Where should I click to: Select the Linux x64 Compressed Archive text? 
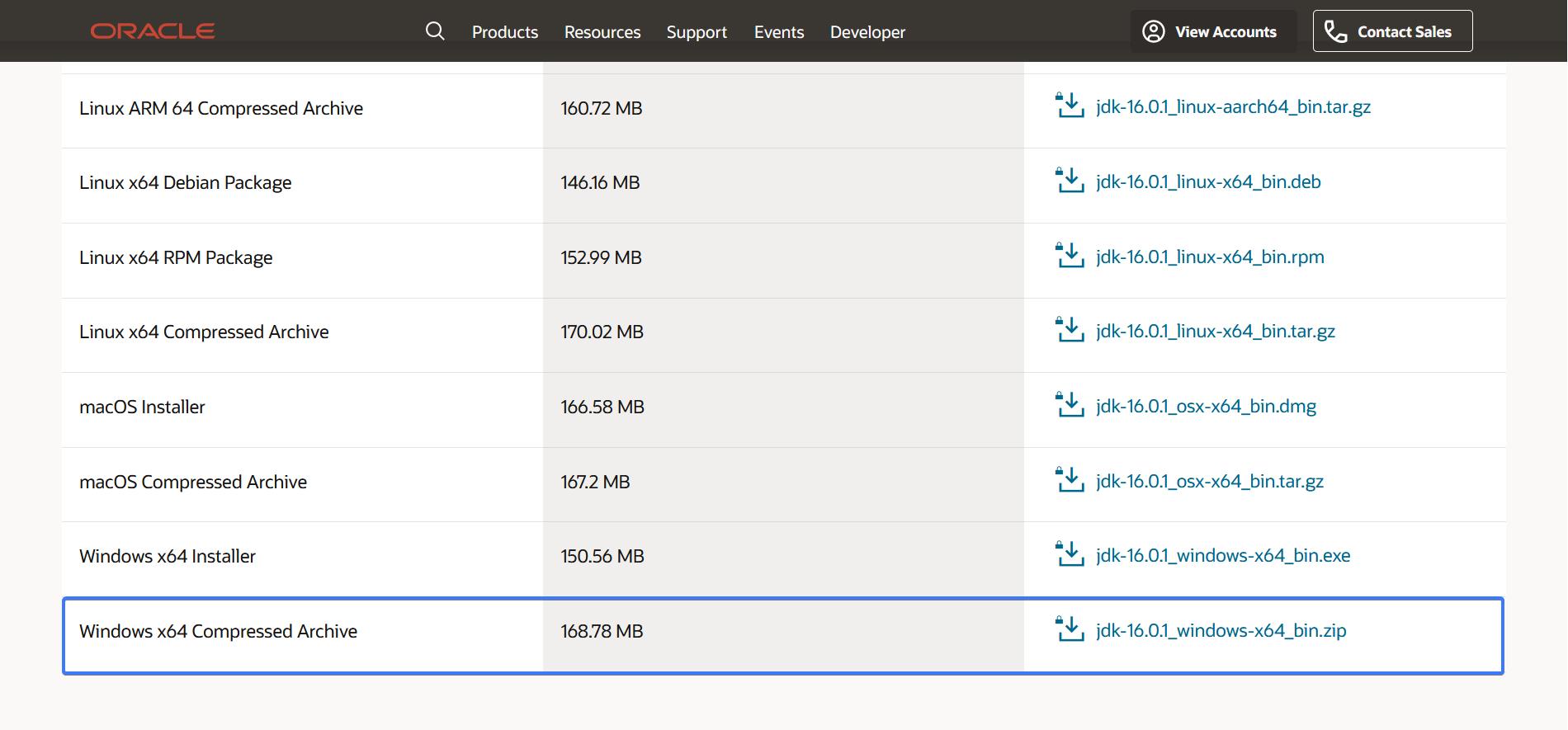point(204,332)
